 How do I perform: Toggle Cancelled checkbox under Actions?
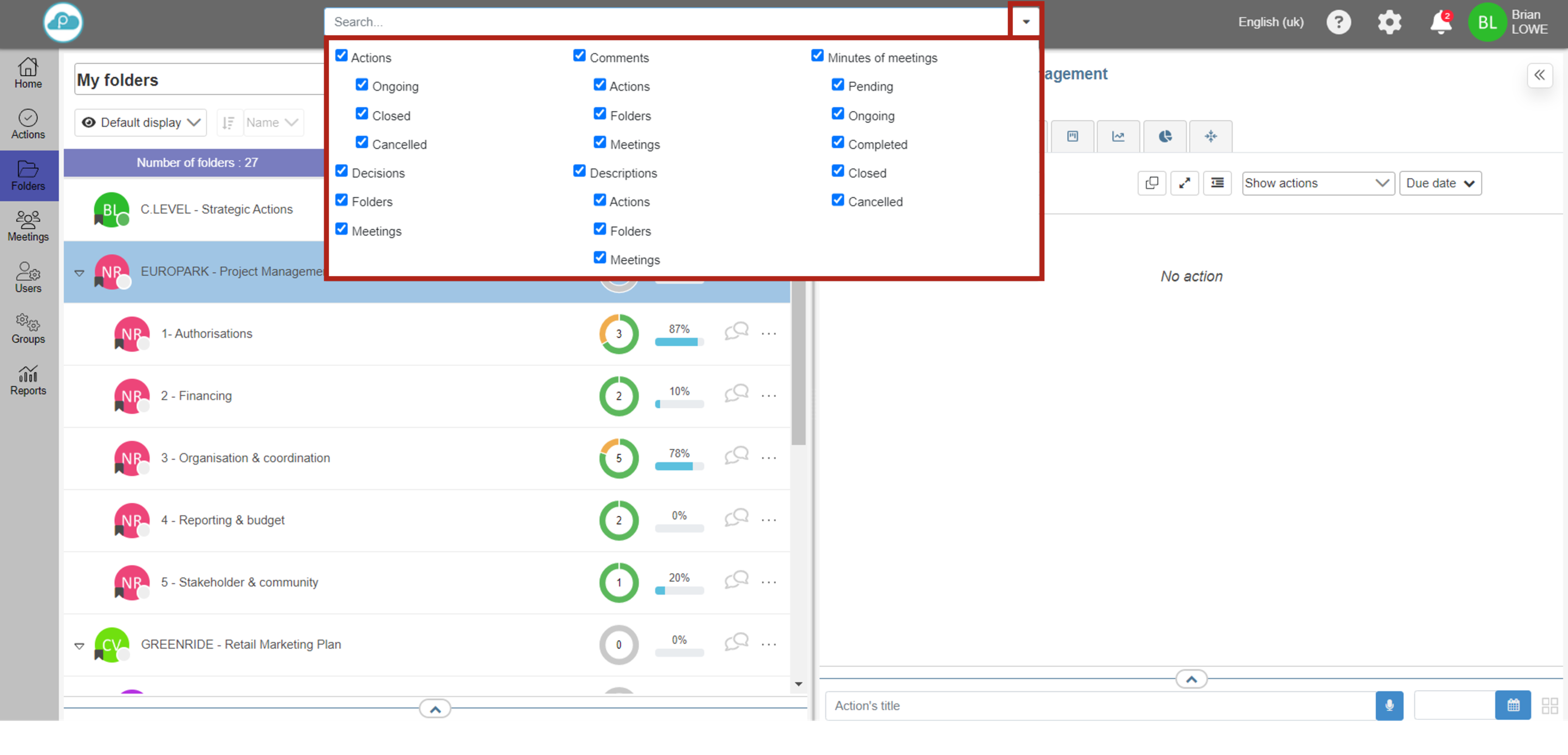tap(362, 143)
